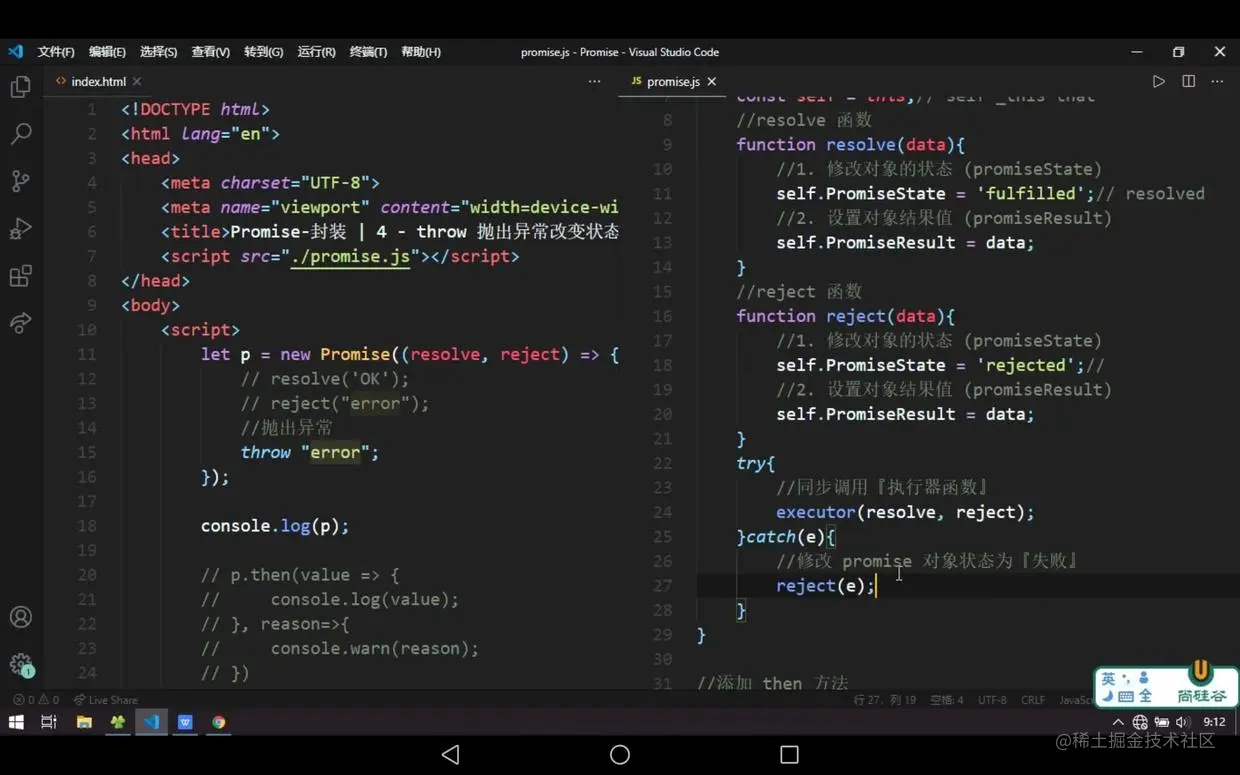Open the Run and Debug view
Image resolution: width=1240 pixels, height=775 pixels.
coord(20,228)
